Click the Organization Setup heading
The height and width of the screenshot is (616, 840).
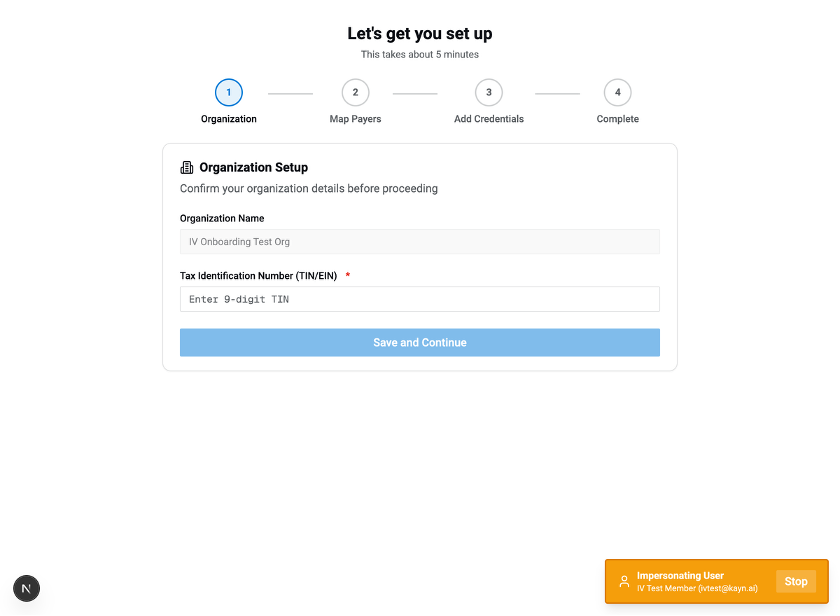[253, 168]
